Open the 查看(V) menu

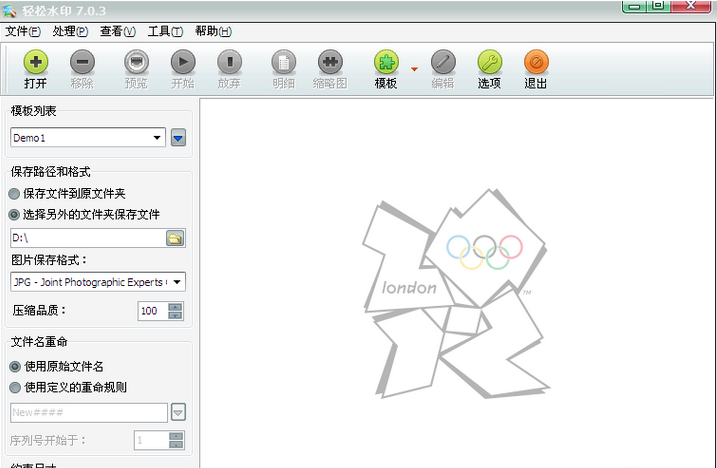(118, 31)
